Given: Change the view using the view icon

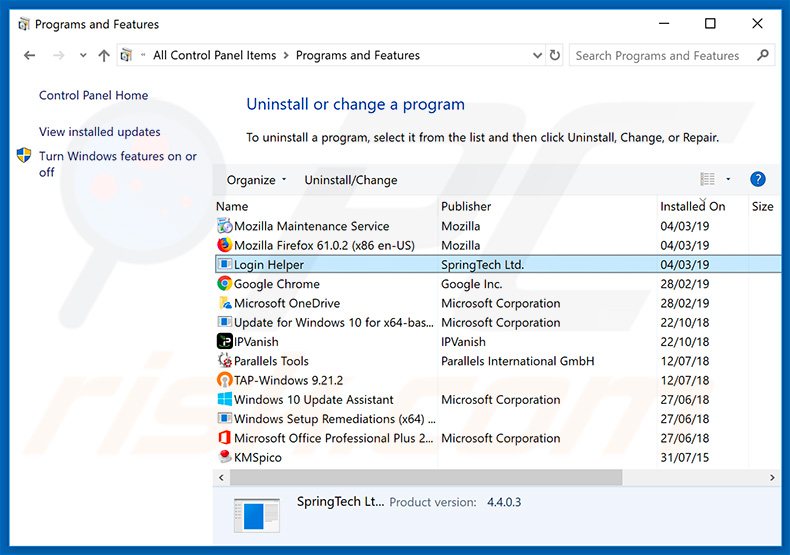Looking at the screenshot, I should click(707, 179).
